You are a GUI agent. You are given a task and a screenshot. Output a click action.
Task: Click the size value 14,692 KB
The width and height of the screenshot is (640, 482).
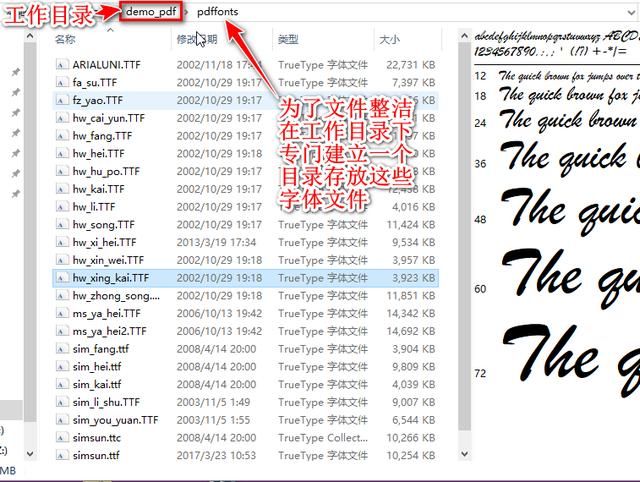411,331
